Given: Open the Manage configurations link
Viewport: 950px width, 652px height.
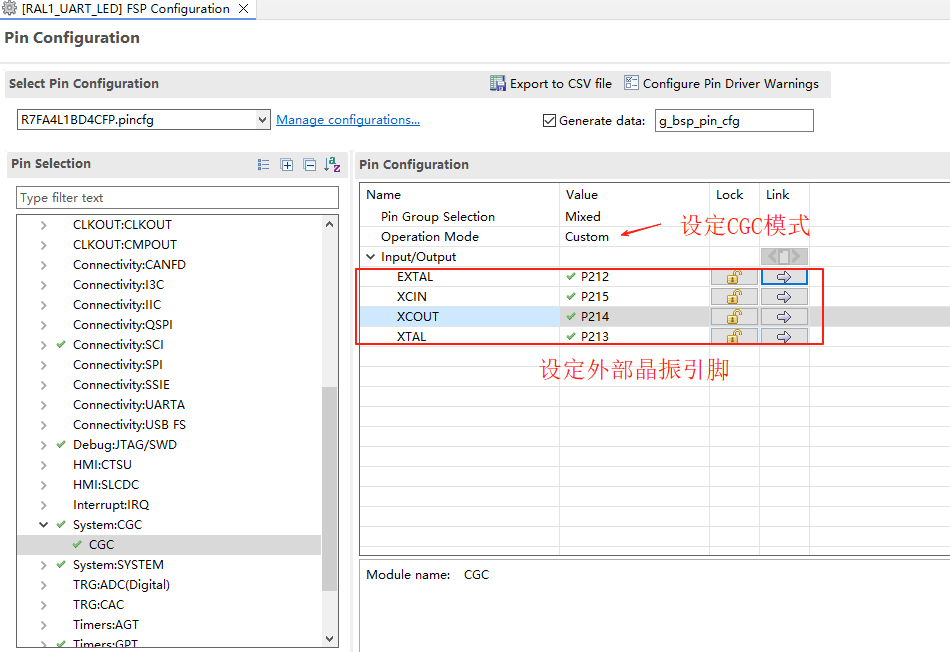Looking at the screenshot, I should point(348,120).
